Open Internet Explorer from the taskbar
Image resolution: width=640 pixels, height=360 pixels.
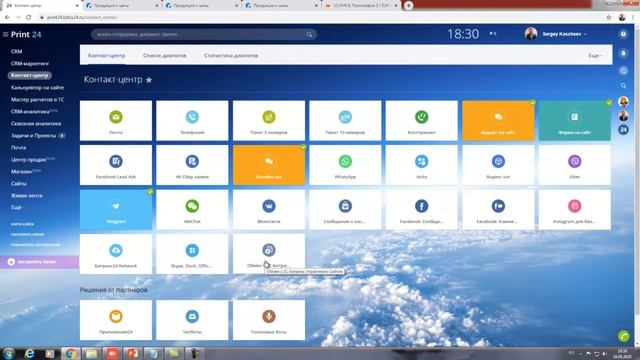tap(29, 353)
